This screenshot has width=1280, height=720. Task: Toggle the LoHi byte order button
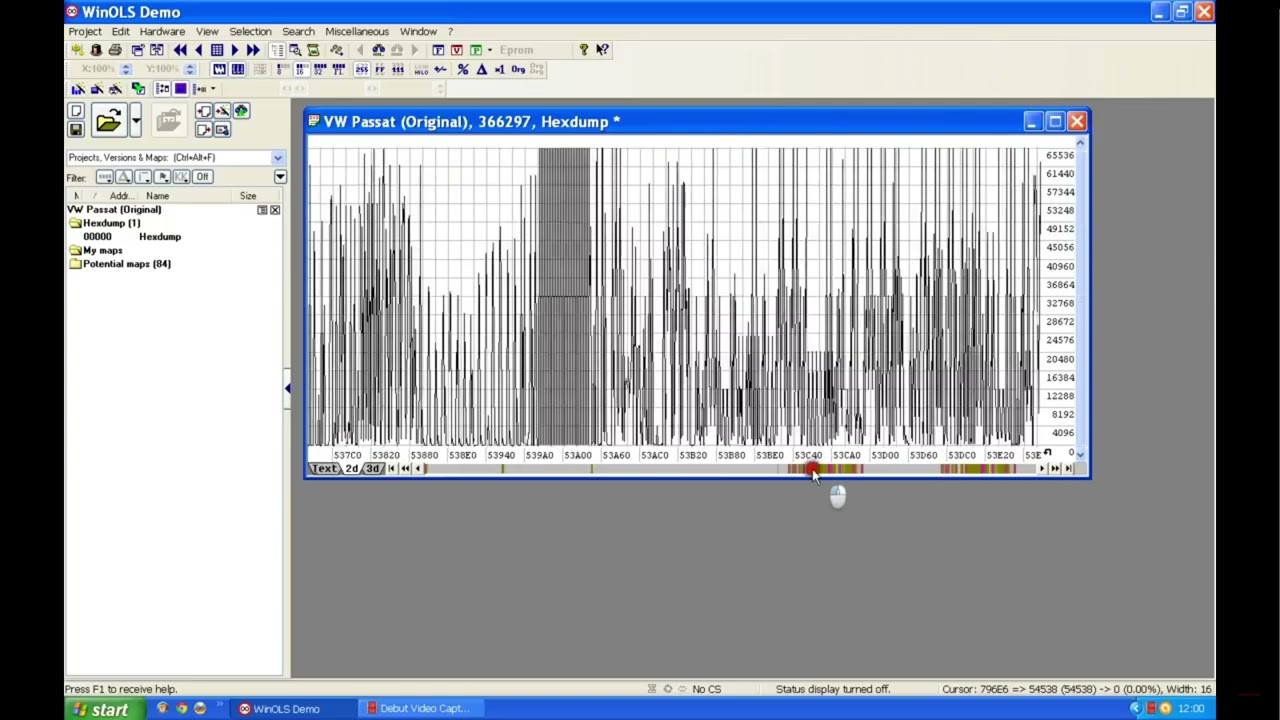tap(421, 69)
